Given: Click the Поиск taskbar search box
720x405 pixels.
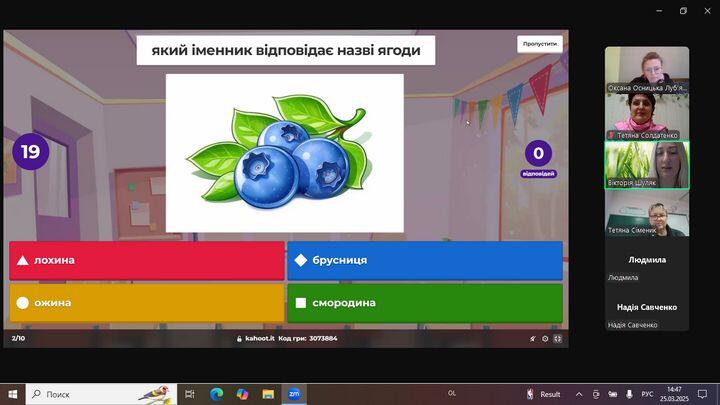Looking at the screenshot, I should (x=101, y=394).
